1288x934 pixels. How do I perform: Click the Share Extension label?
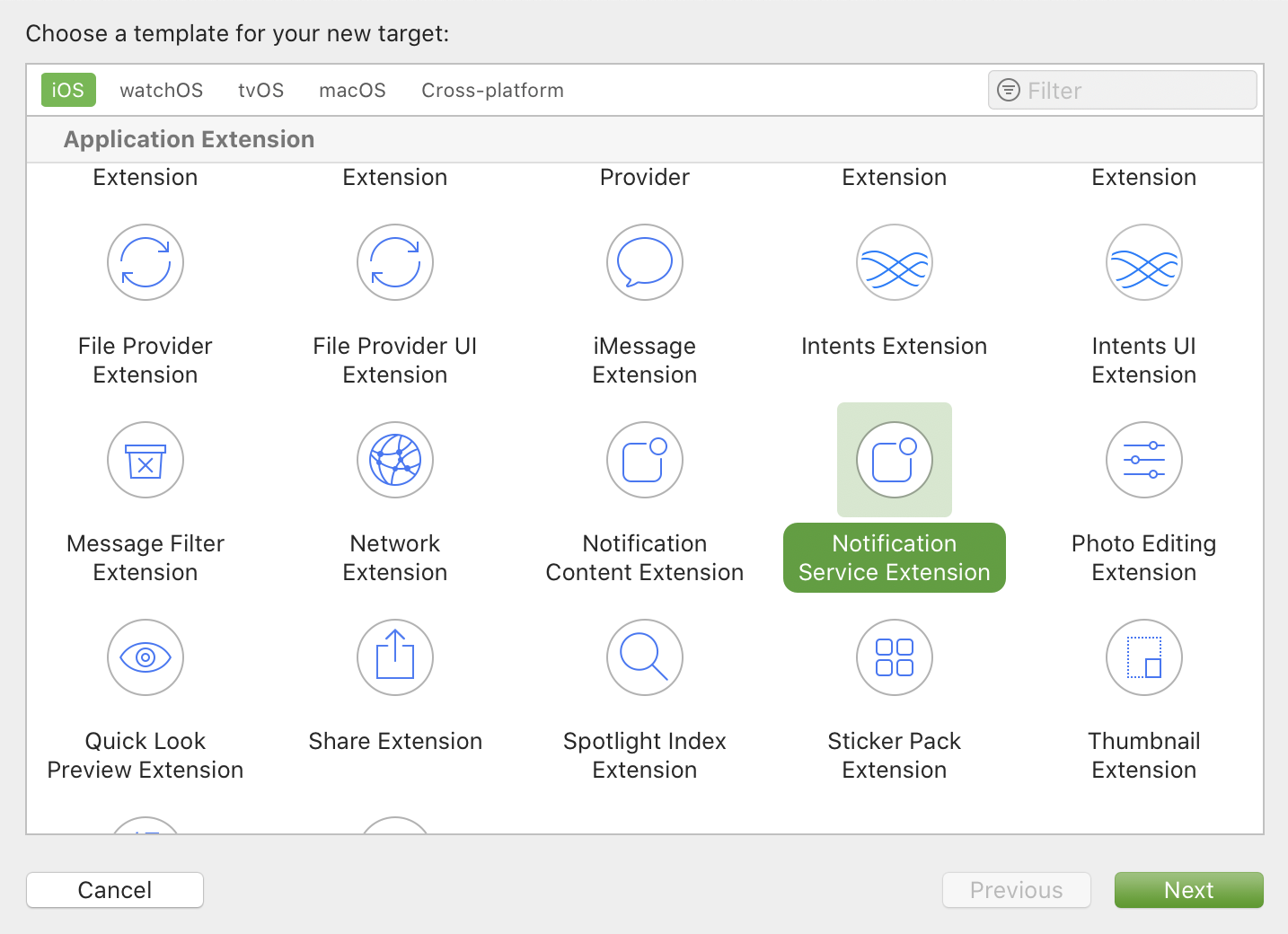click(x=395, y=741)
